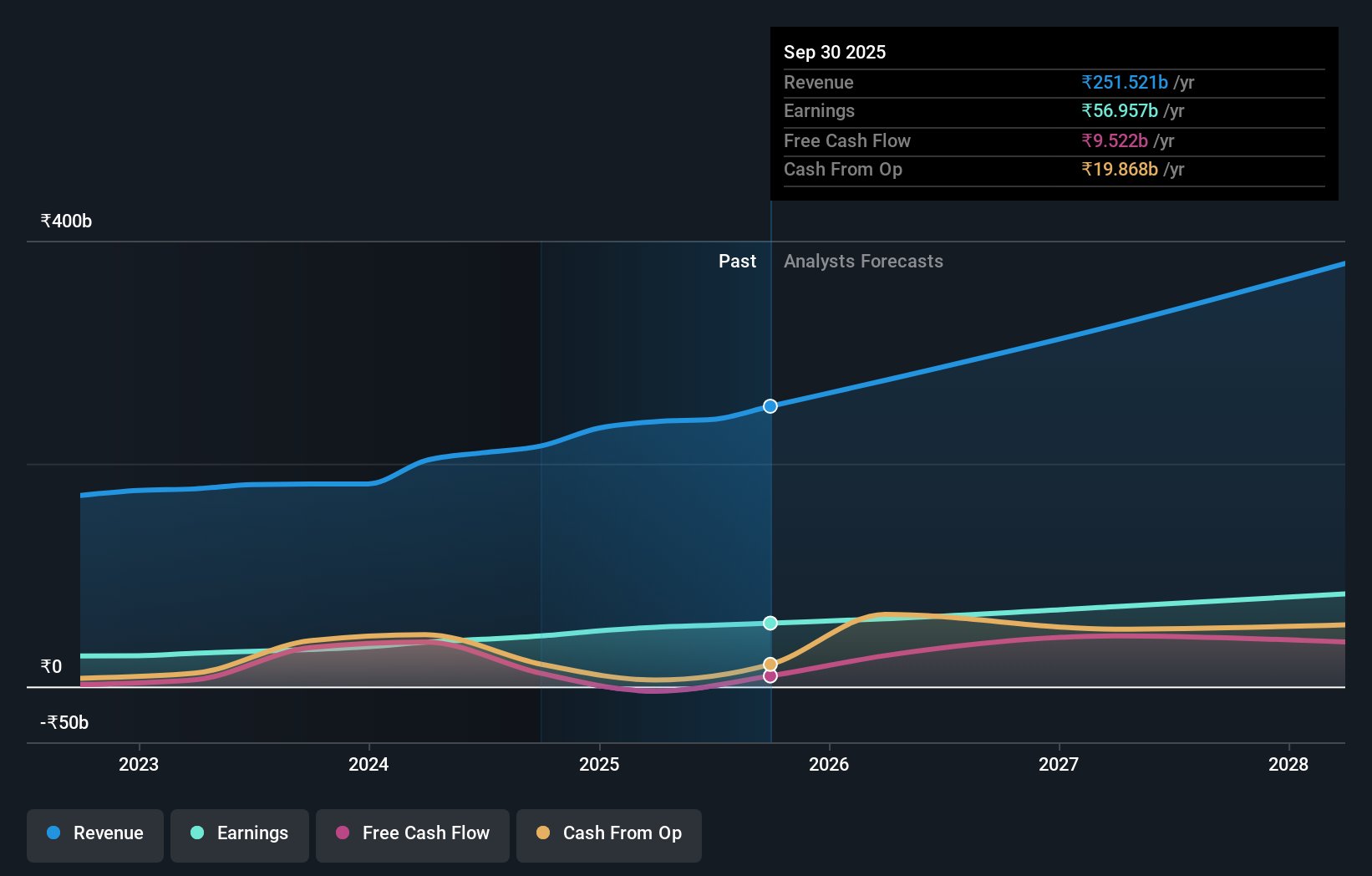The width and height of the screenshot is (1372, 876).
Task: Click the Revenue value in the tooltip
Action: tap(1125, 82)
